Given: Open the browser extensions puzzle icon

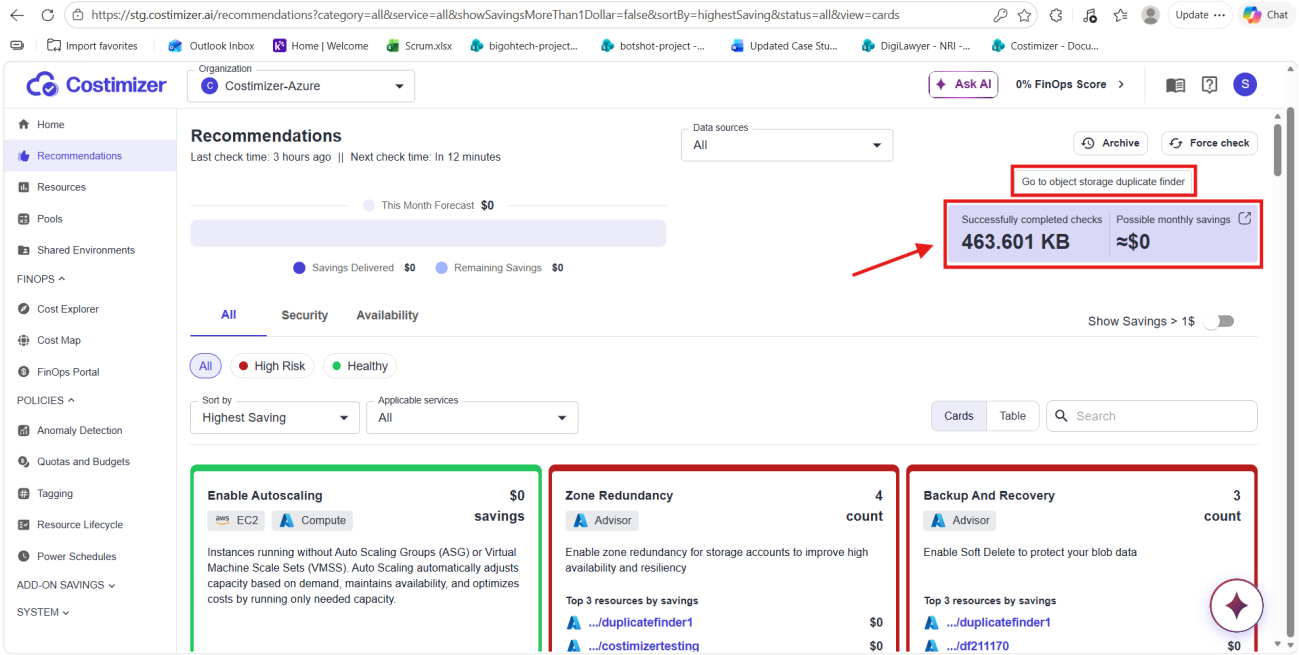Looking at the screenshot, I should click(1056, 15).
